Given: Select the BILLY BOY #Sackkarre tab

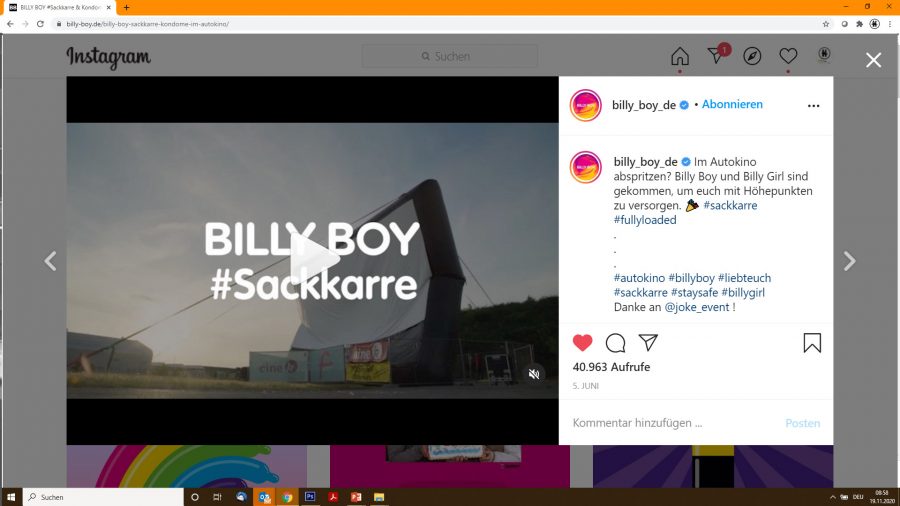Looking at the screenshot, I should click(x=60, y=7).
